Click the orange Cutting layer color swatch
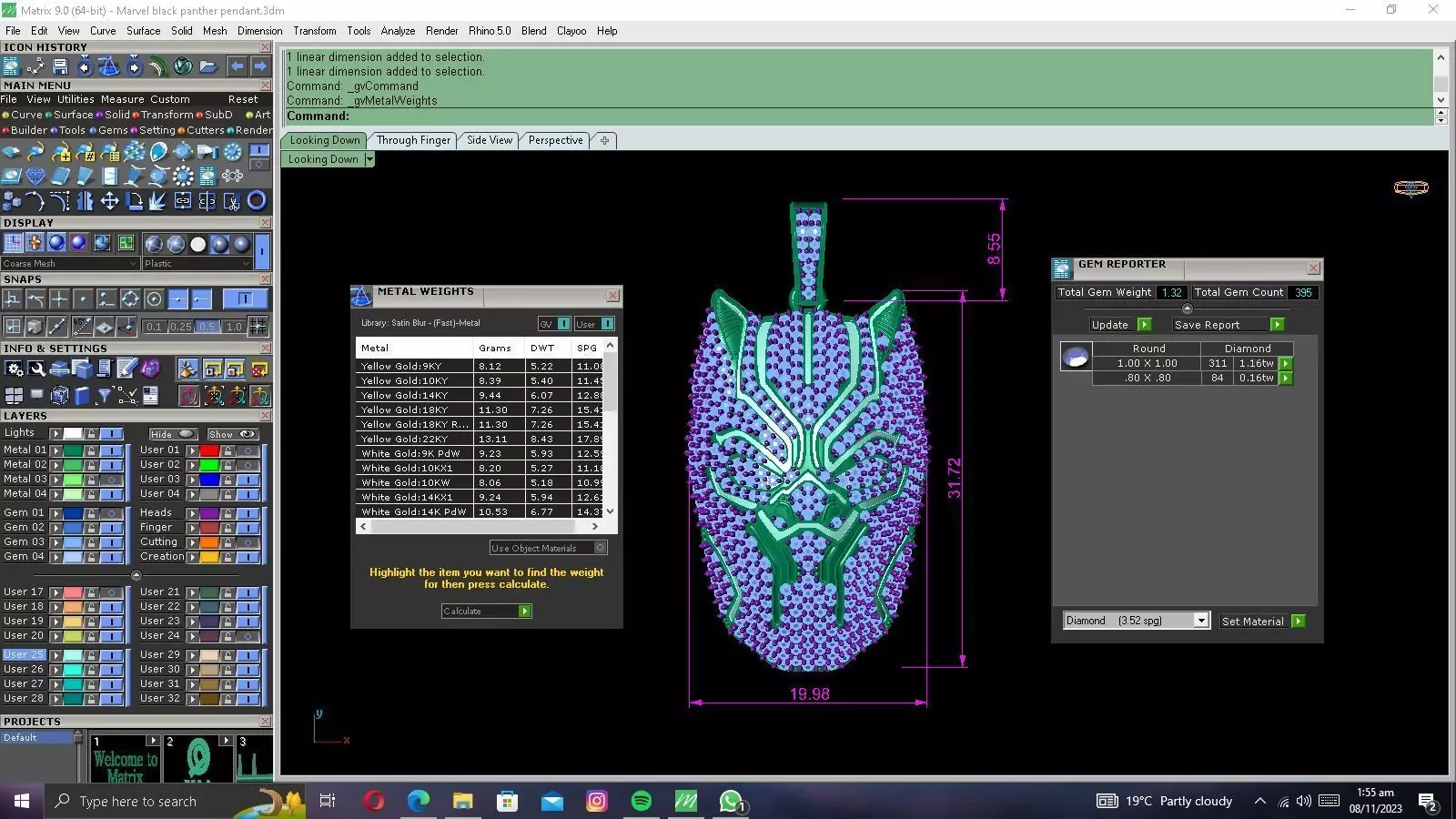Image resolution: width=1456 pixels, height=819 pixels. 209,542
